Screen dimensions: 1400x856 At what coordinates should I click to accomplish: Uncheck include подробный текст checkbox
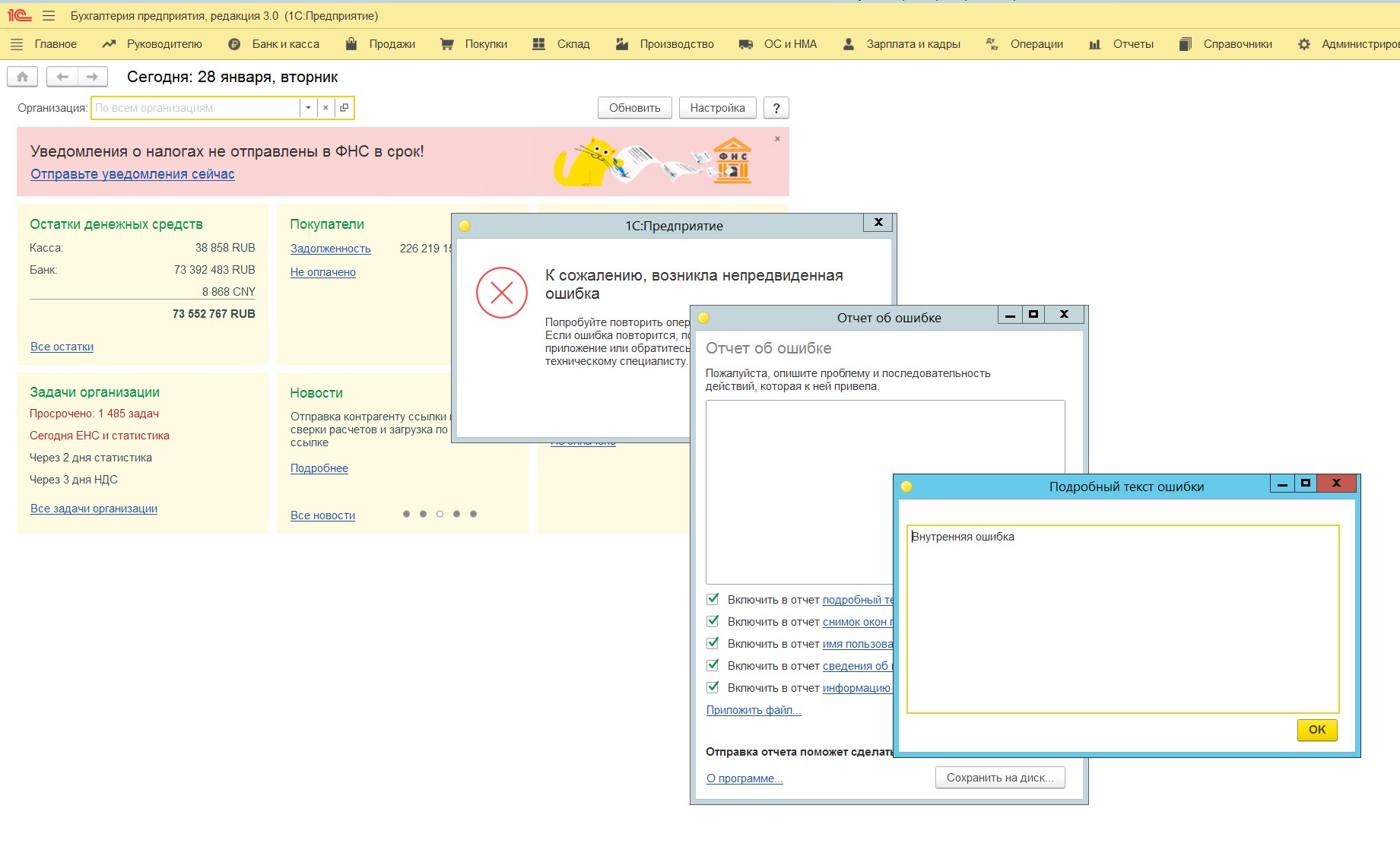pyautogui.click(x=713, y=599)
